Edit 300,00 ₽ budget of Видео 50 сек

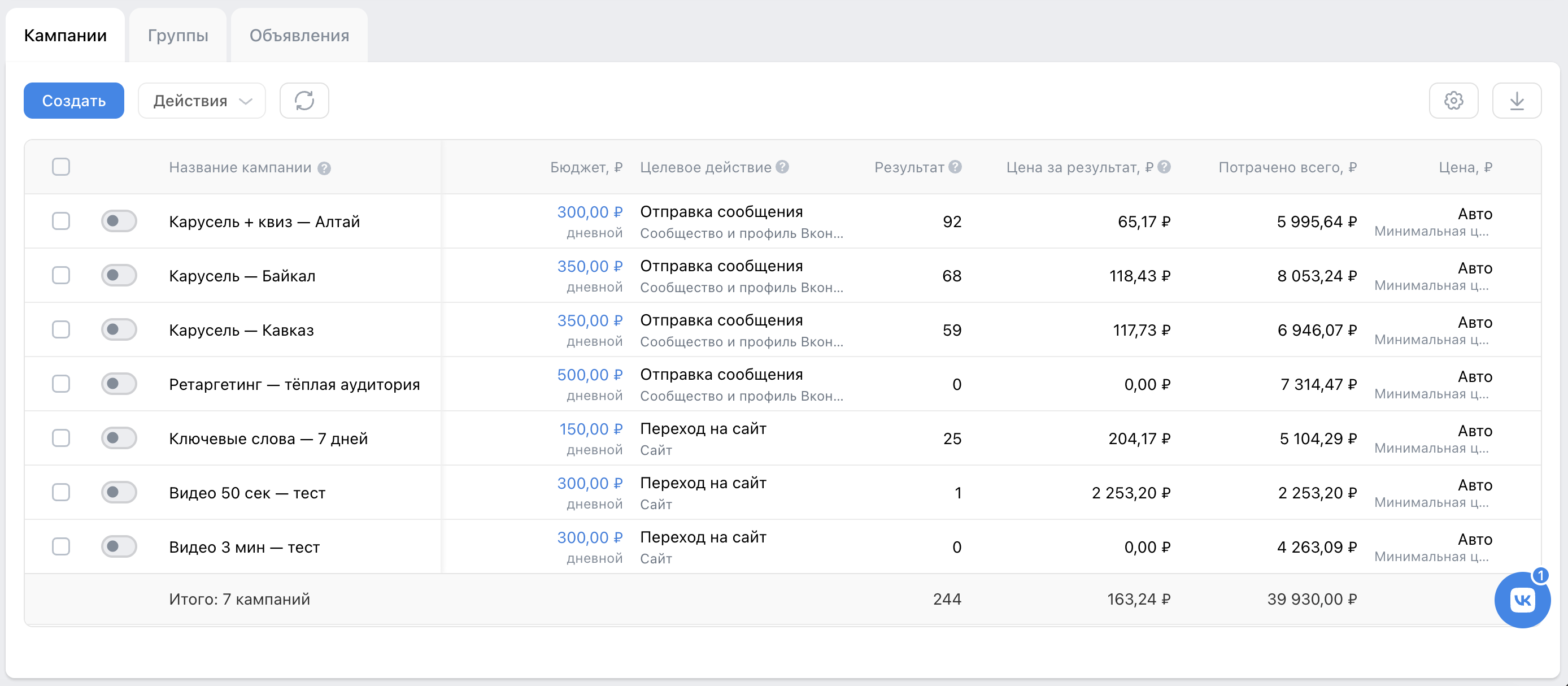[x=589, y=483]
